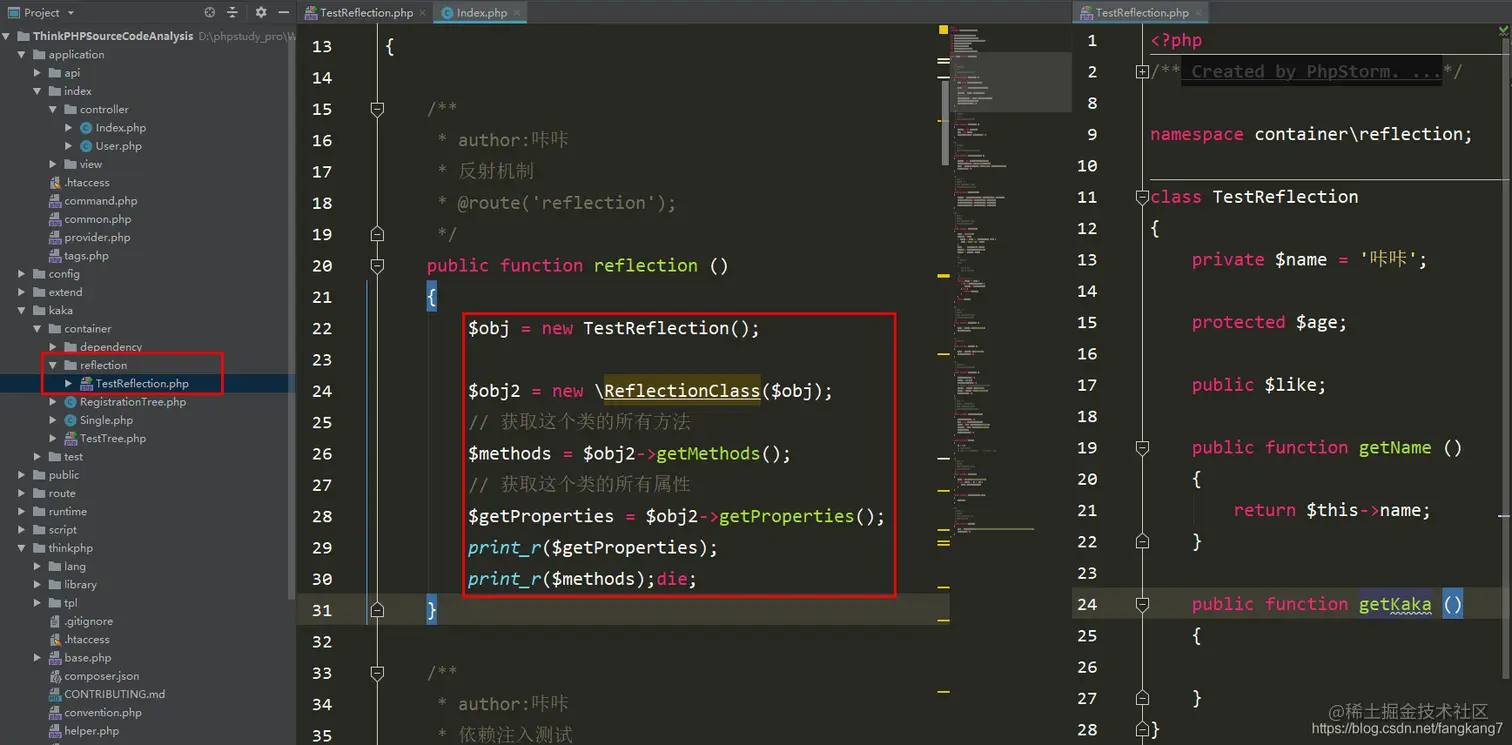Expand the api folder arrow
Viewport: 1512px width, 745px height.
[x=38, y=73]
